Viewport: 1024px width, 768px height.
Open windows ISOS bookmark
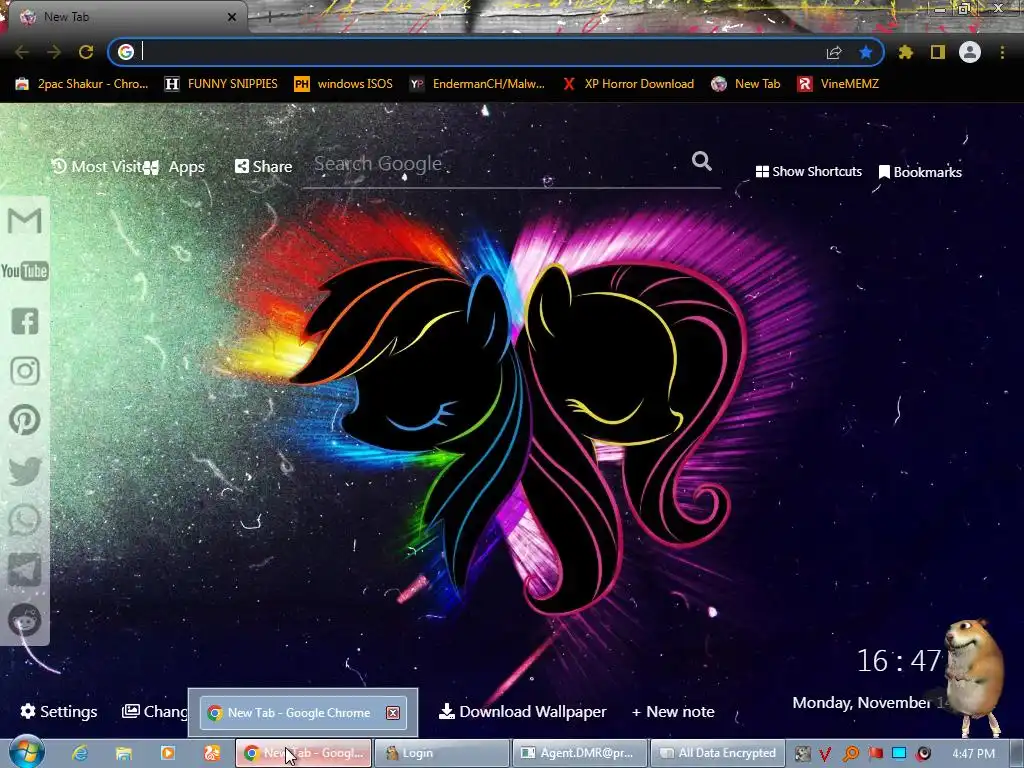344,84
